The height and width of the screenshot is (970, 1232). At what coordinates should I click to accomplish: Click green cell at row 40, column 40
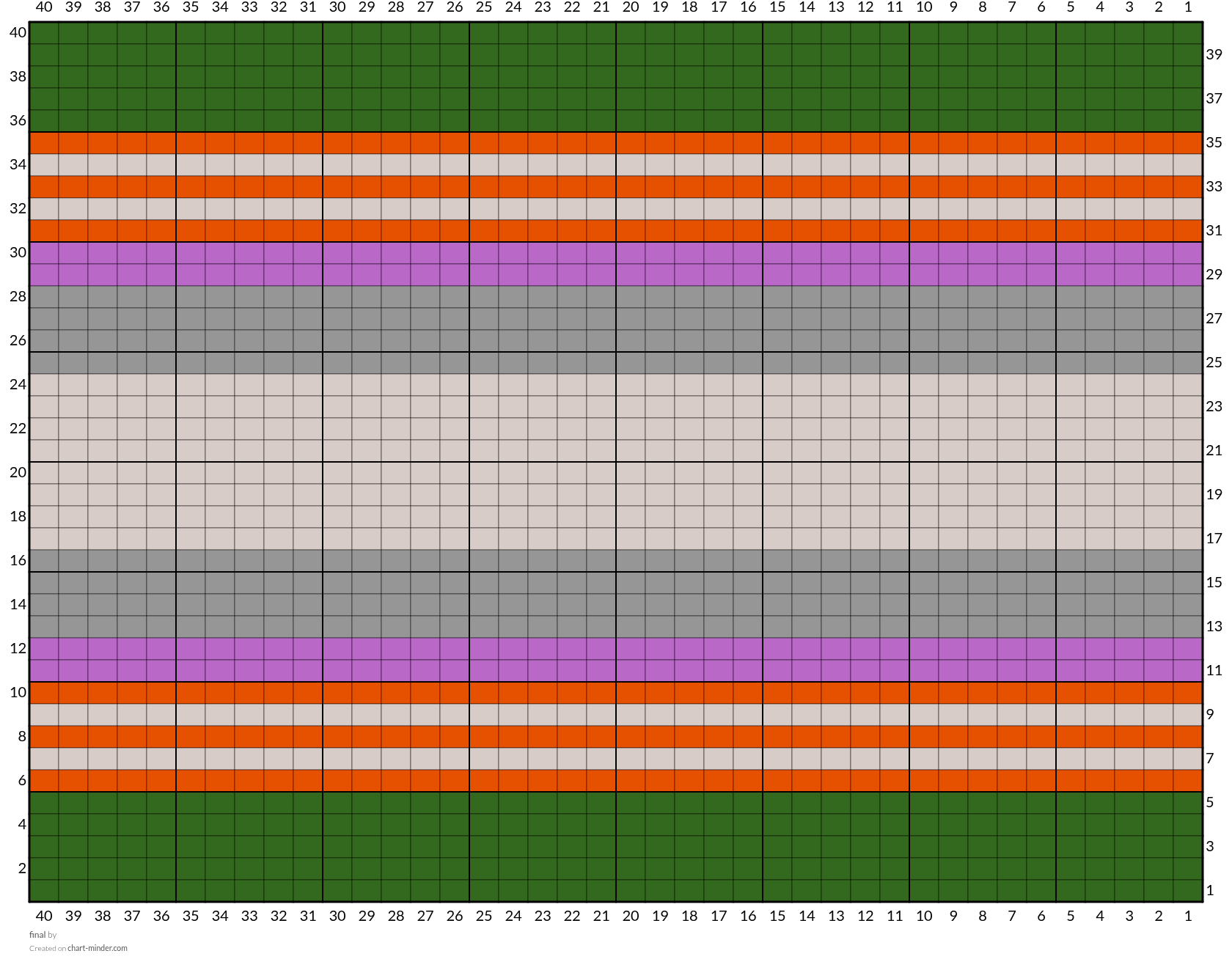tap(44, 33)
